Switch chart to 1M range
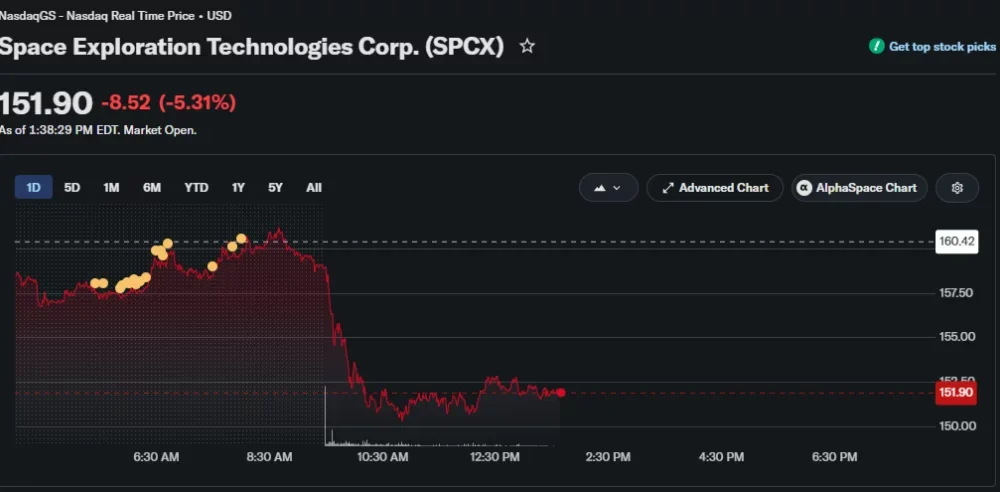This screenshot has width=1000, height=492. coord(111,188)
